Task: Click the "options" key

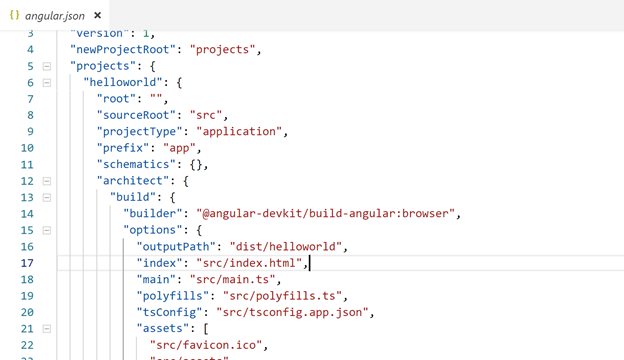Action: click(153, 230)
